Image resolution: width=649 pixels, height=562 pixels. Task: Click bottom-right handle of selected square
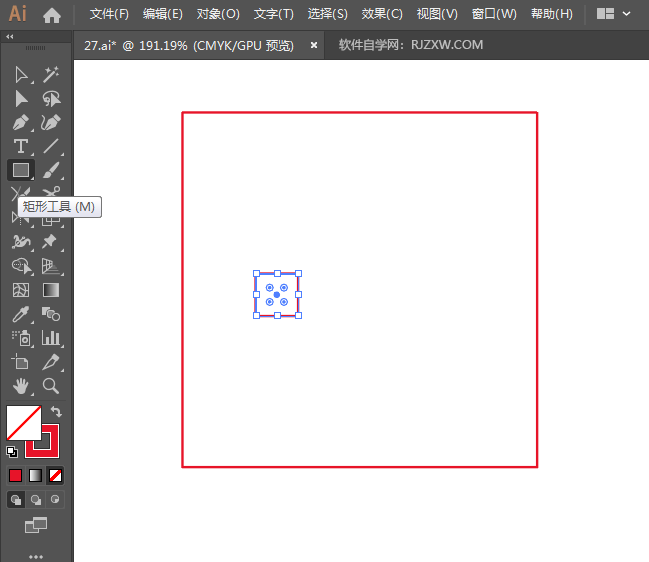point(298,316)
